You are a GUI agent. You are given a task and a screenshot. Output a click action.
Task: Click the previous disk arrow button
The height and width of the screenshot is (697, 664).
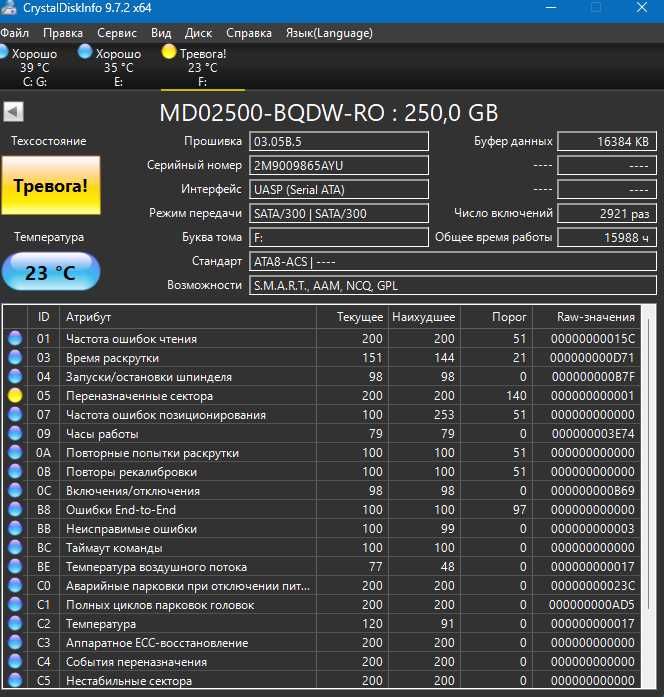pyautogui.click(x=13, y=112)
